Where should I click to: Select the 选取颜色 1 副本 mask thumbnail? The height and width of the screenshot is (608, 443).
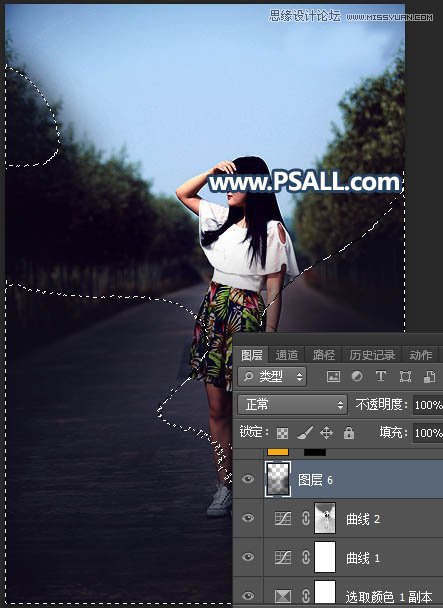[x=325, y=594]
